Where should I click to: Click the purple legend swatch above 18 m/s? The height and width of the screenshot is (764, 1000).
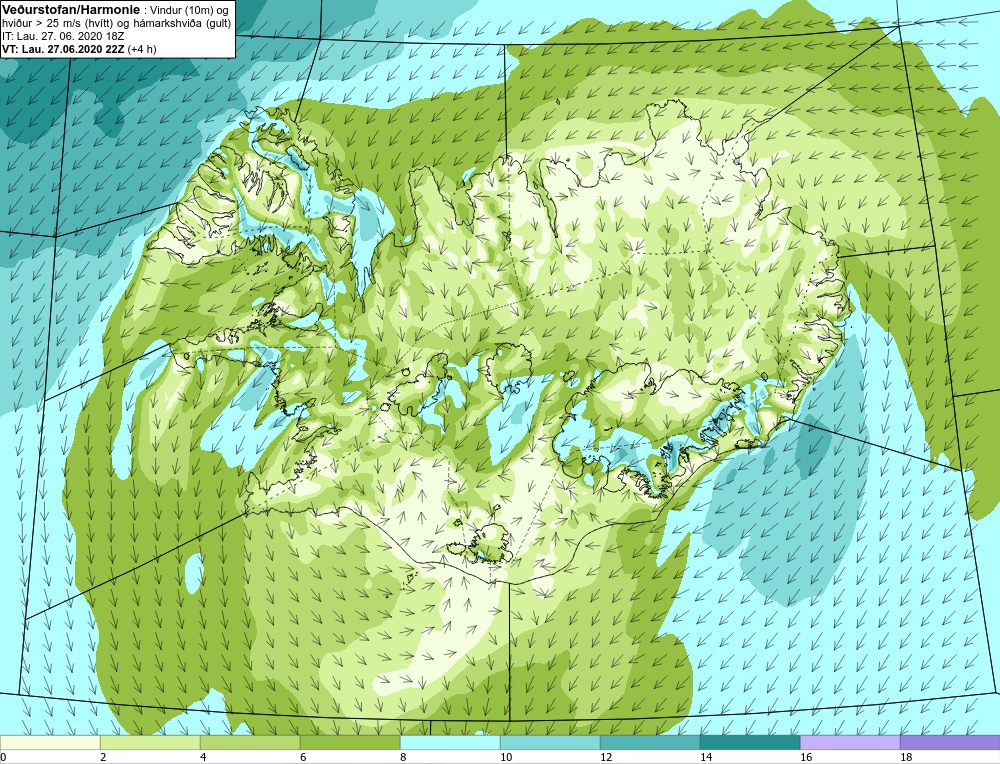[950, 742]
